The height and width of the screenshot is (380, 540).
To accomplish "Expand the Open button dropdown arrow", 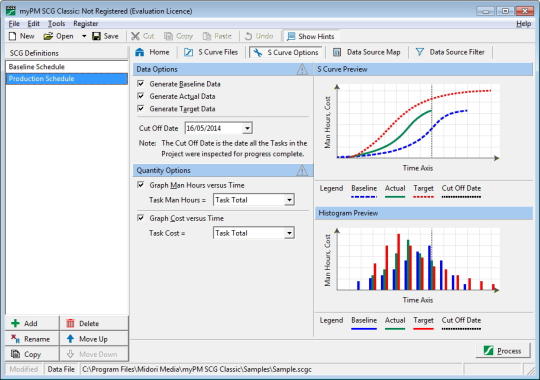I will [x=84, y=36].
